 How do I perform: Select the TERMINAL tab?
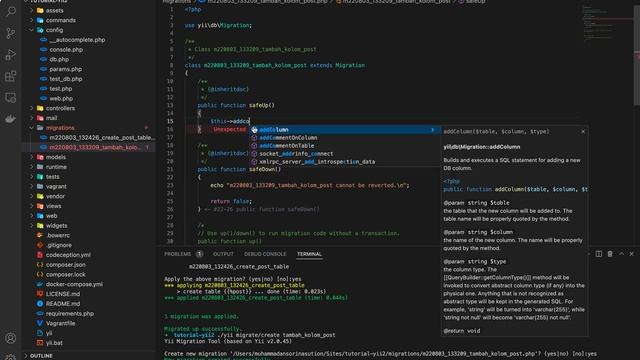click(x=309, y=254)
